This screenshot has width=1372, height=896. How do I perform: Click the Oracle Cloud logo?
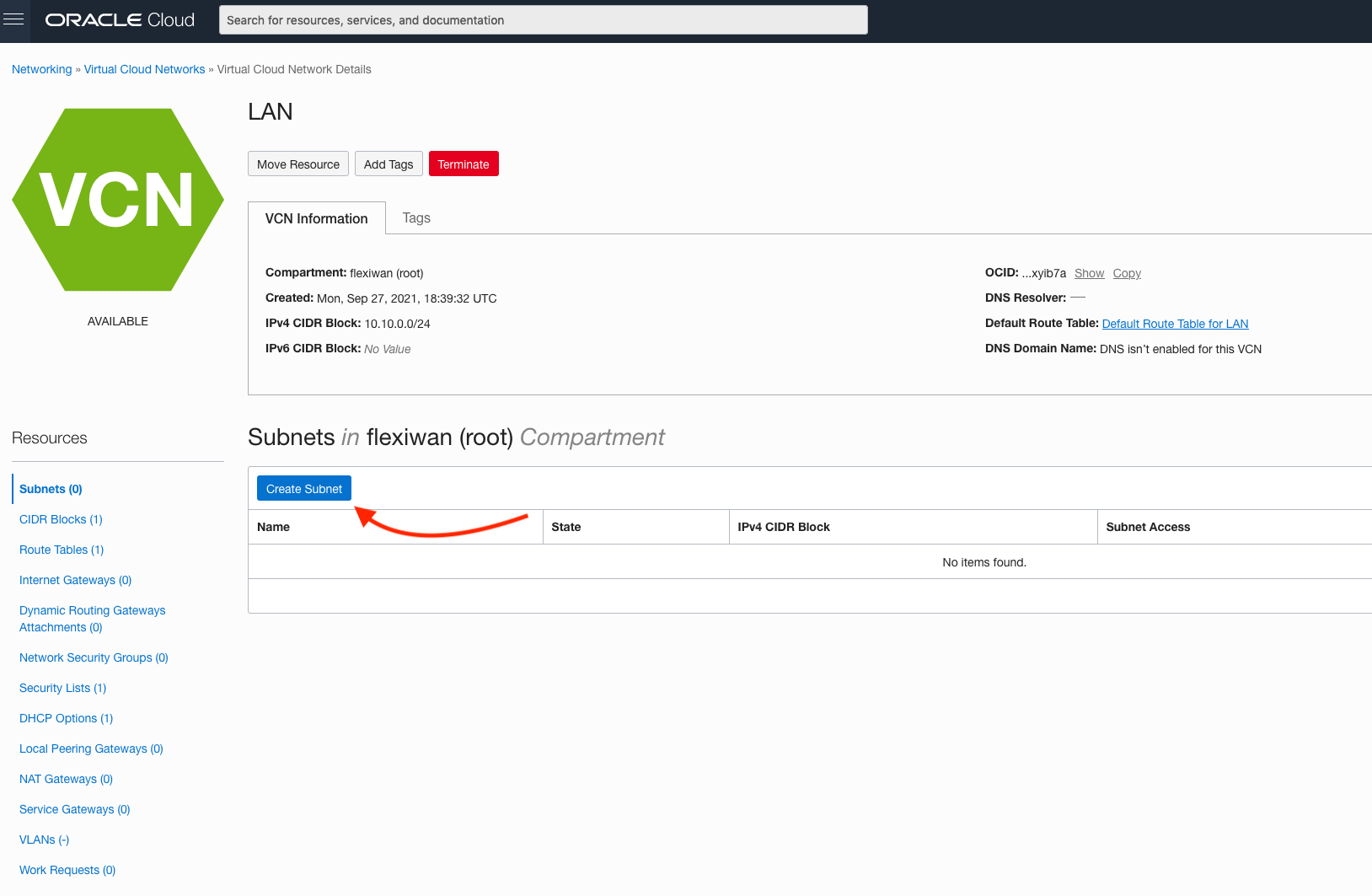coord(120,20)
